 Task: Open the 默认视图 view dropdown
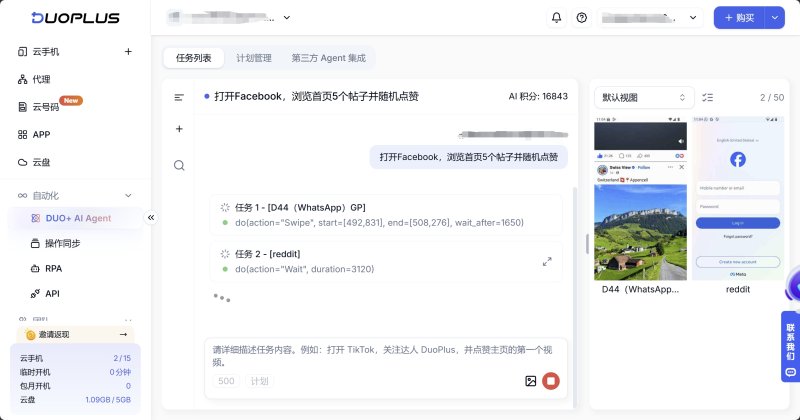pos(644,97)
